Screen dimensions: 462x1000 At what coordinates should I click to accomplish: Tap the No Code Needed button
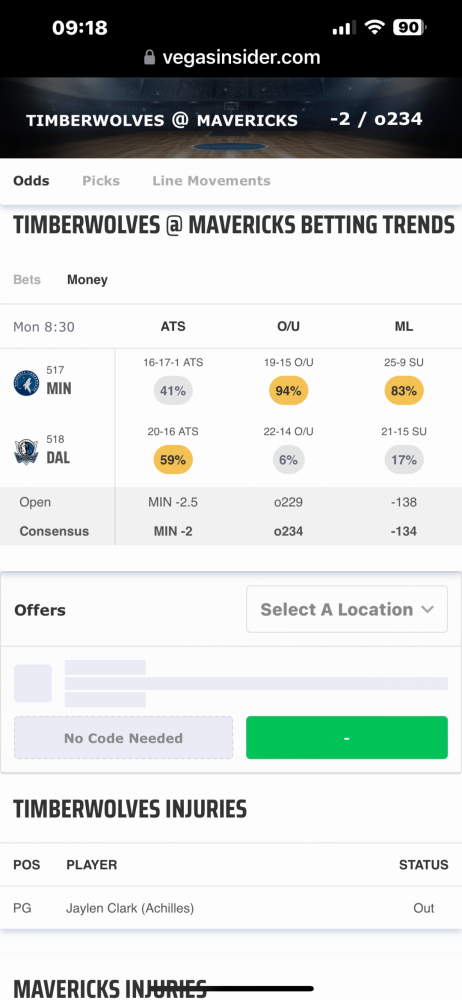pyautogui.click(x=123, y=738)
